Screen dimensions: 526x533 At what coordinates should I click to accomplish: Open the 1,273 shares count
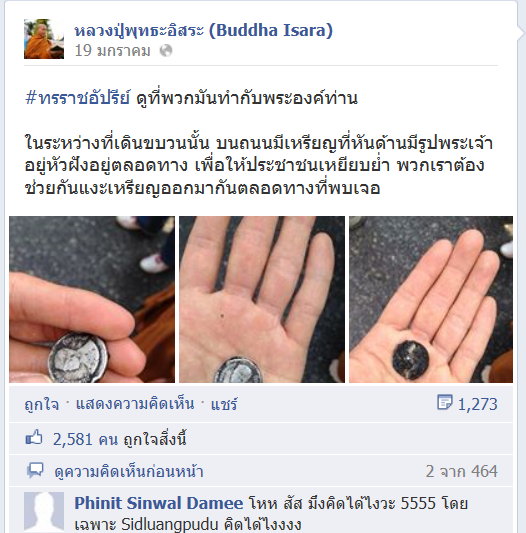(x=478, y=405)
